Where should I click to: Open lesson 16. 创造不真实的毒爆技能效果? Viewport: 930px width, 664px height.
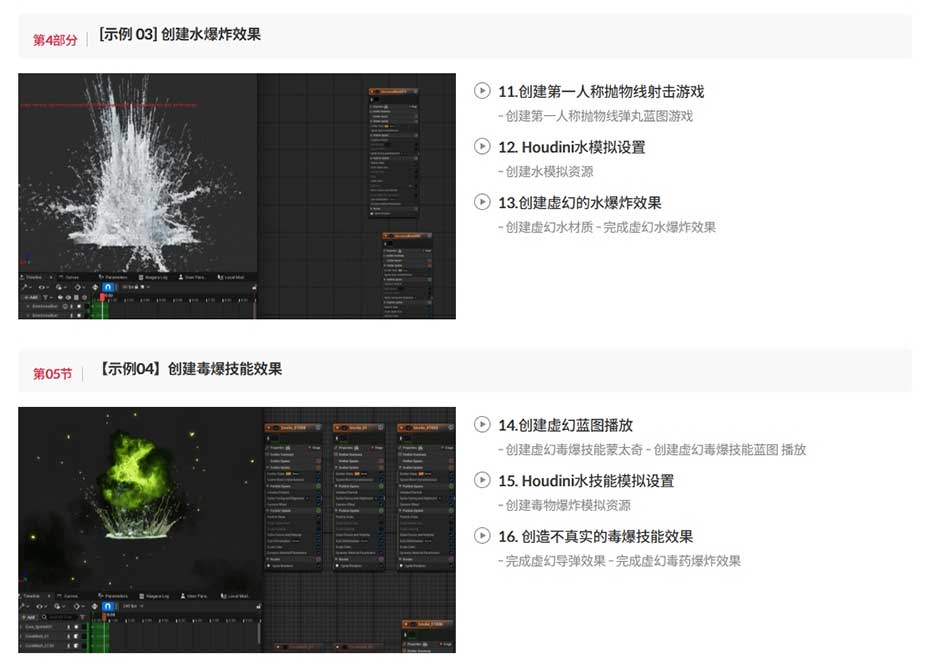(595, 537)
